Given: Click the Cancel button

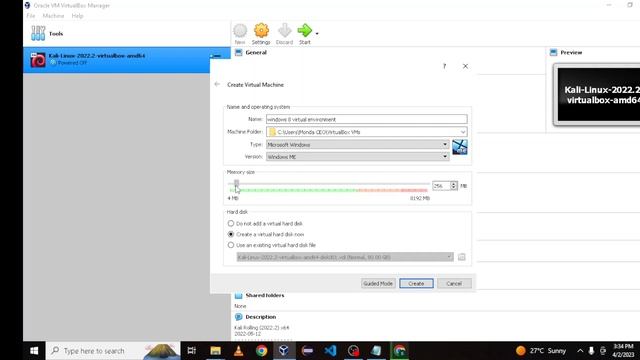Looking at the screenshot, I should [x=454, y=283].
